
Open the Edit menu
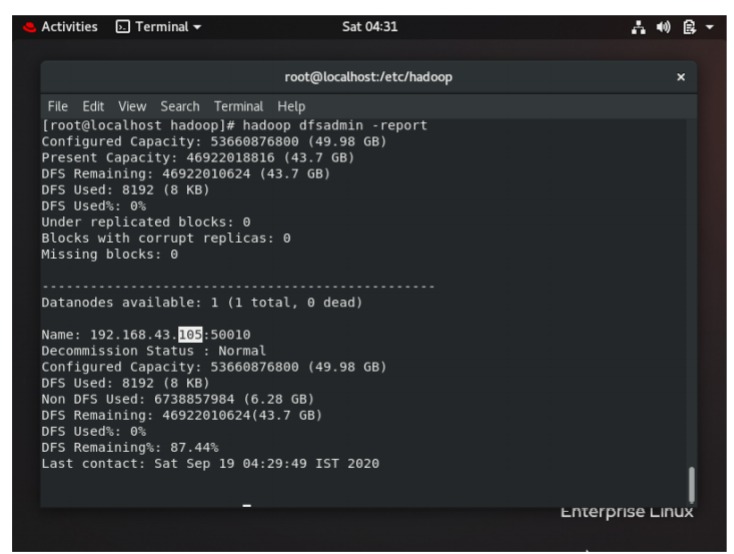click(x=93, y=106)
